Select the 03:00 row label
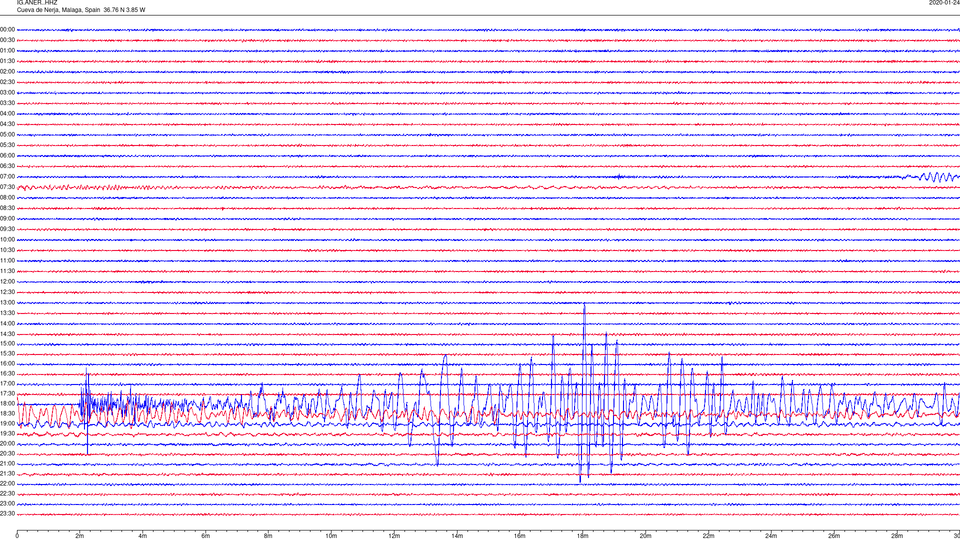Screen dimensions: 960x540 7,93
